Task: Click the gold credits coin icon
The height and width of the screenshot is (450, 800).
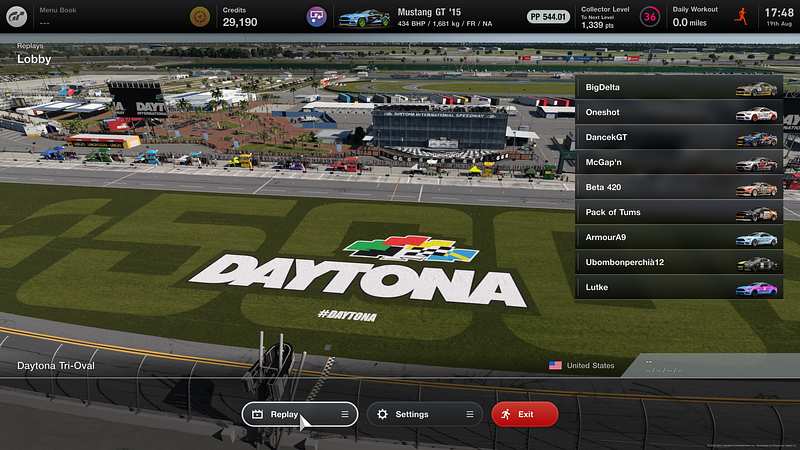Action: (199, 17)
